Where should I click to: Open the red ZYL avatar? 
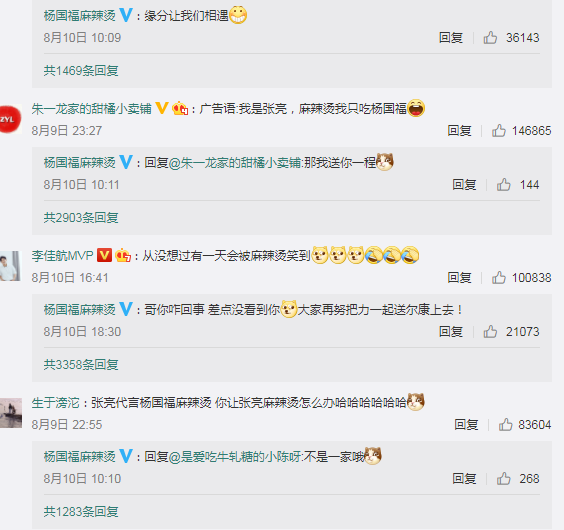10,119
